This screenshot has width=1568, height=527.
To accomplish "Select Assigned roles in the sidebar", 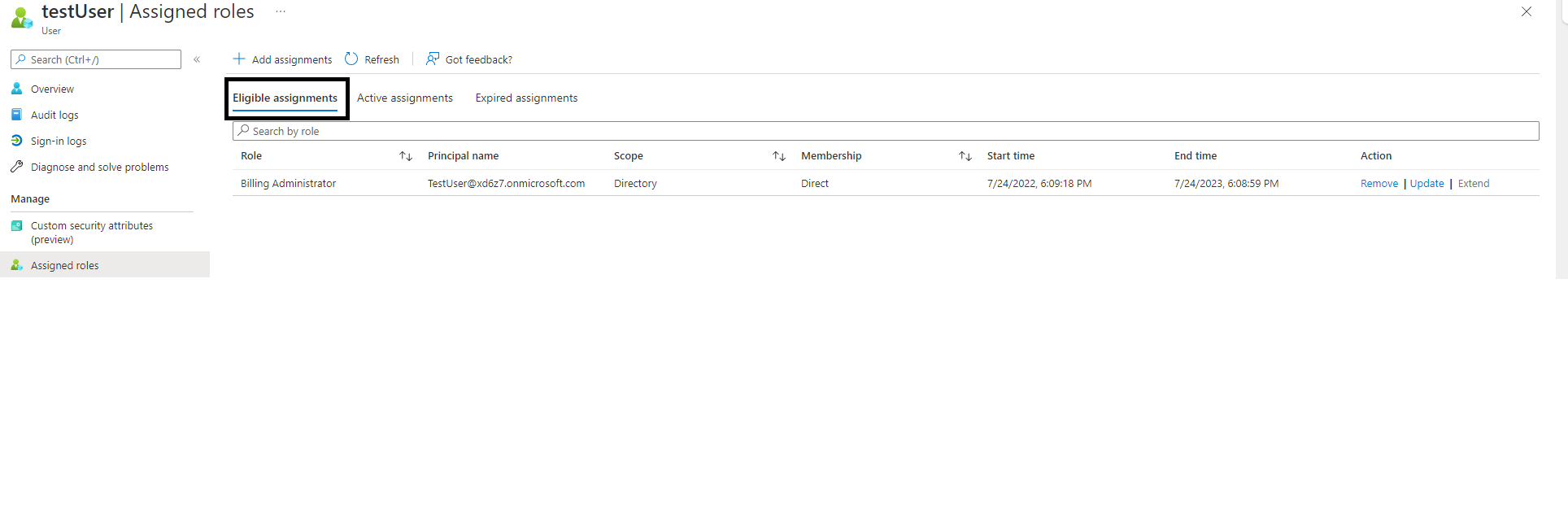I will coord(64,265).
